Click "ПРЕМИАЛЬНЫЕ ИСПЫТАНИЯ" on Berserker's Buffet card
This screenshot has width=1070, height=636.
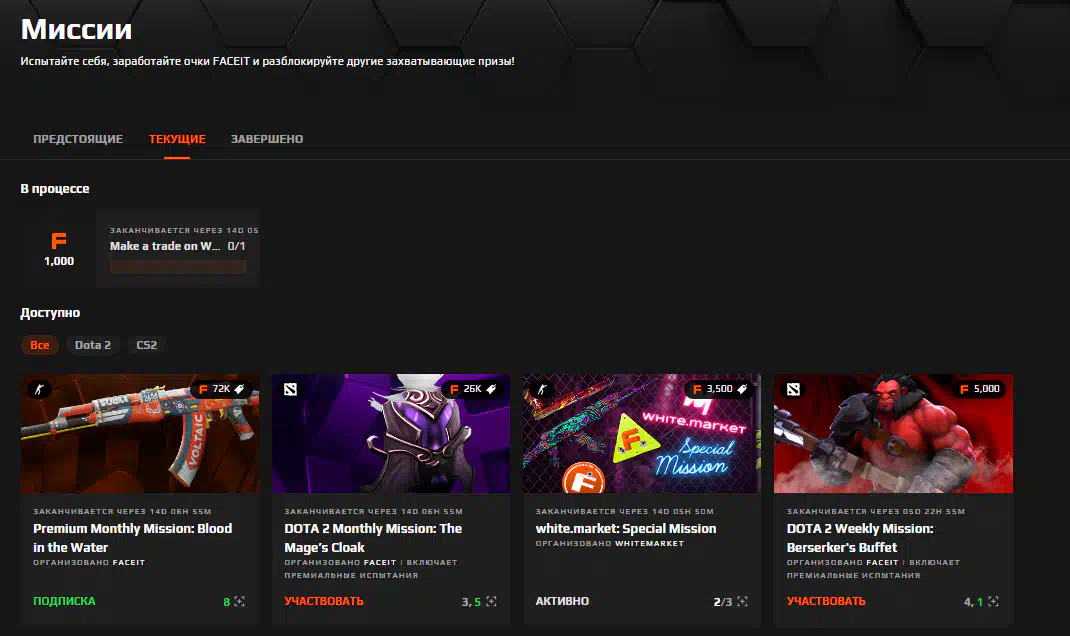click(853, 575)
